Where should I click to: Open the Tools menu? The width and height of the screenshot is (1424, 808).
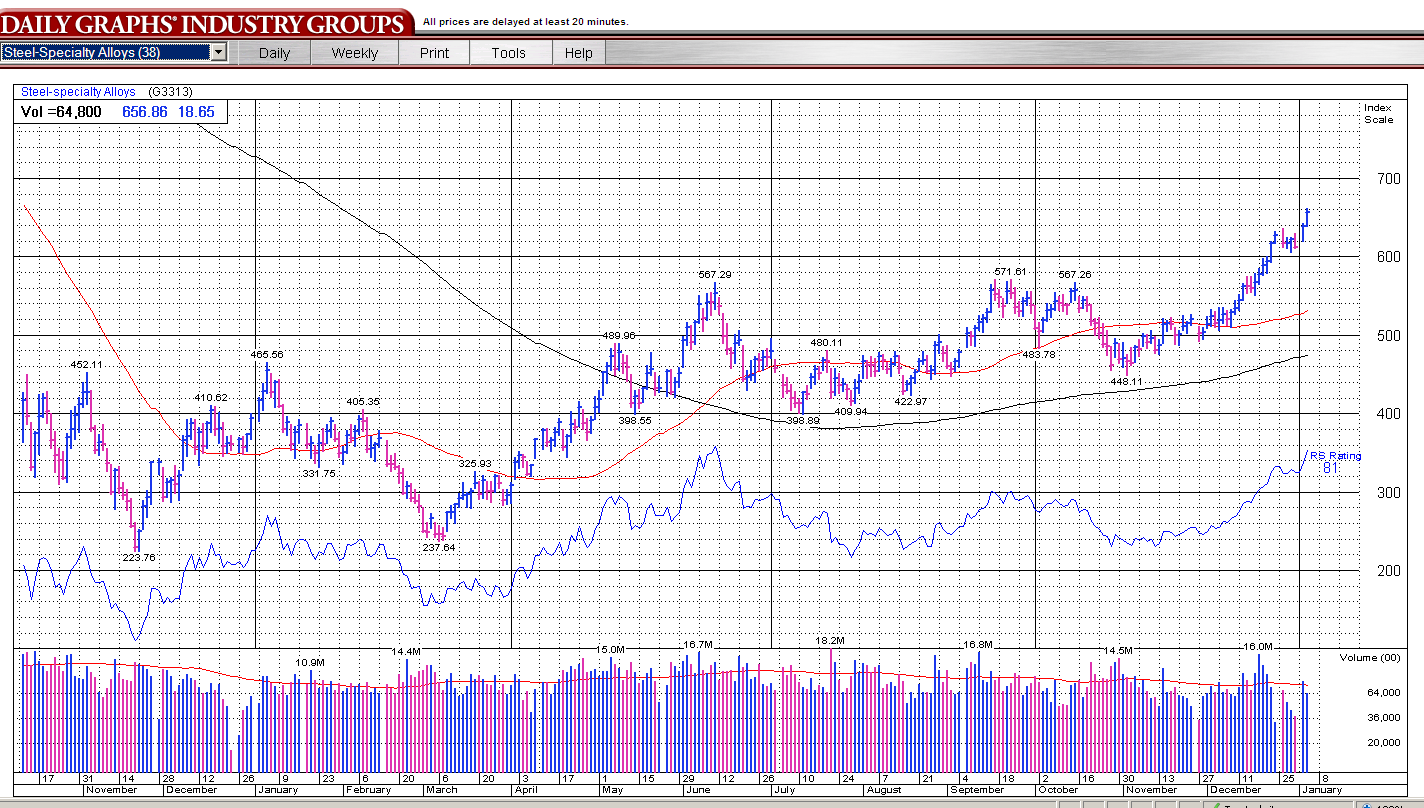click(508, 53)
